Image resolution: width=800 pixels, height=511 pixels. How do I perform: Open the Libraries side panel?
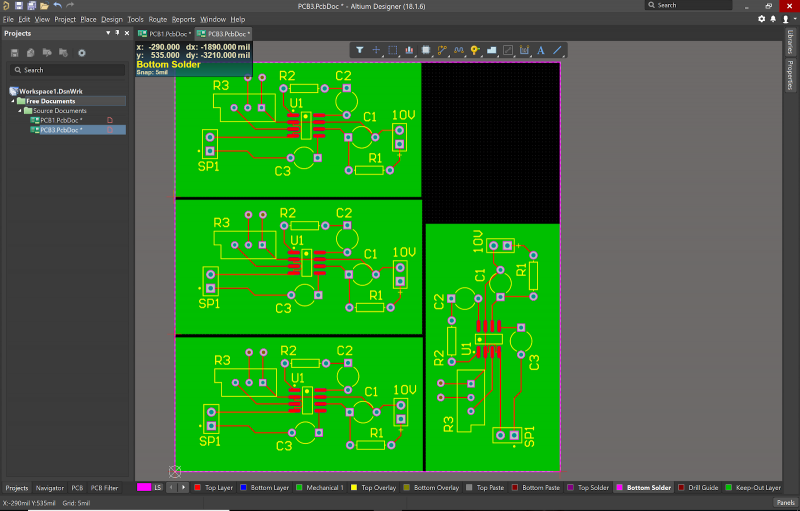click(x=790, y=42)
